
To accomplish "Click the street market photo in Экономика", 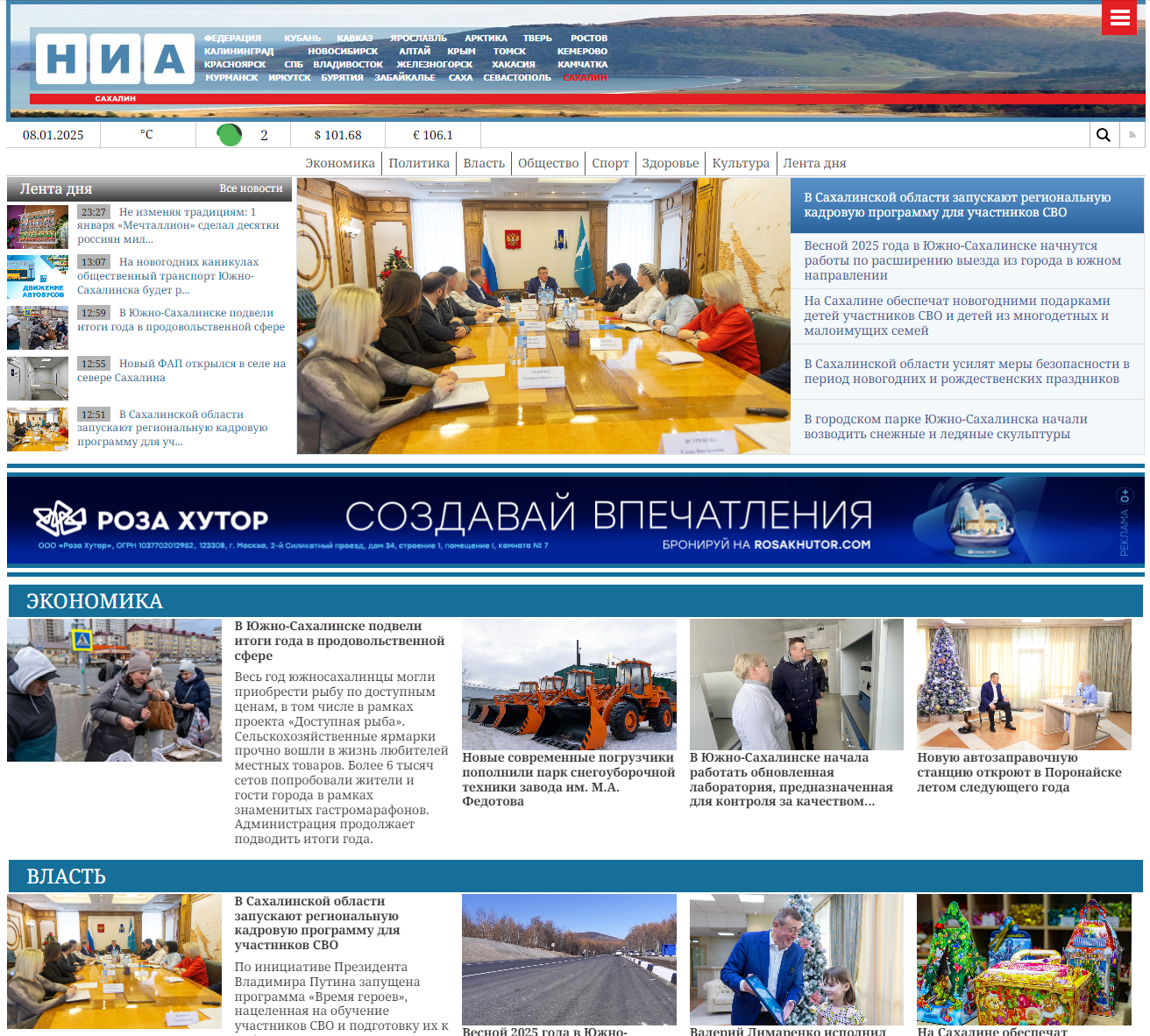I will click(x=114, y=690).
